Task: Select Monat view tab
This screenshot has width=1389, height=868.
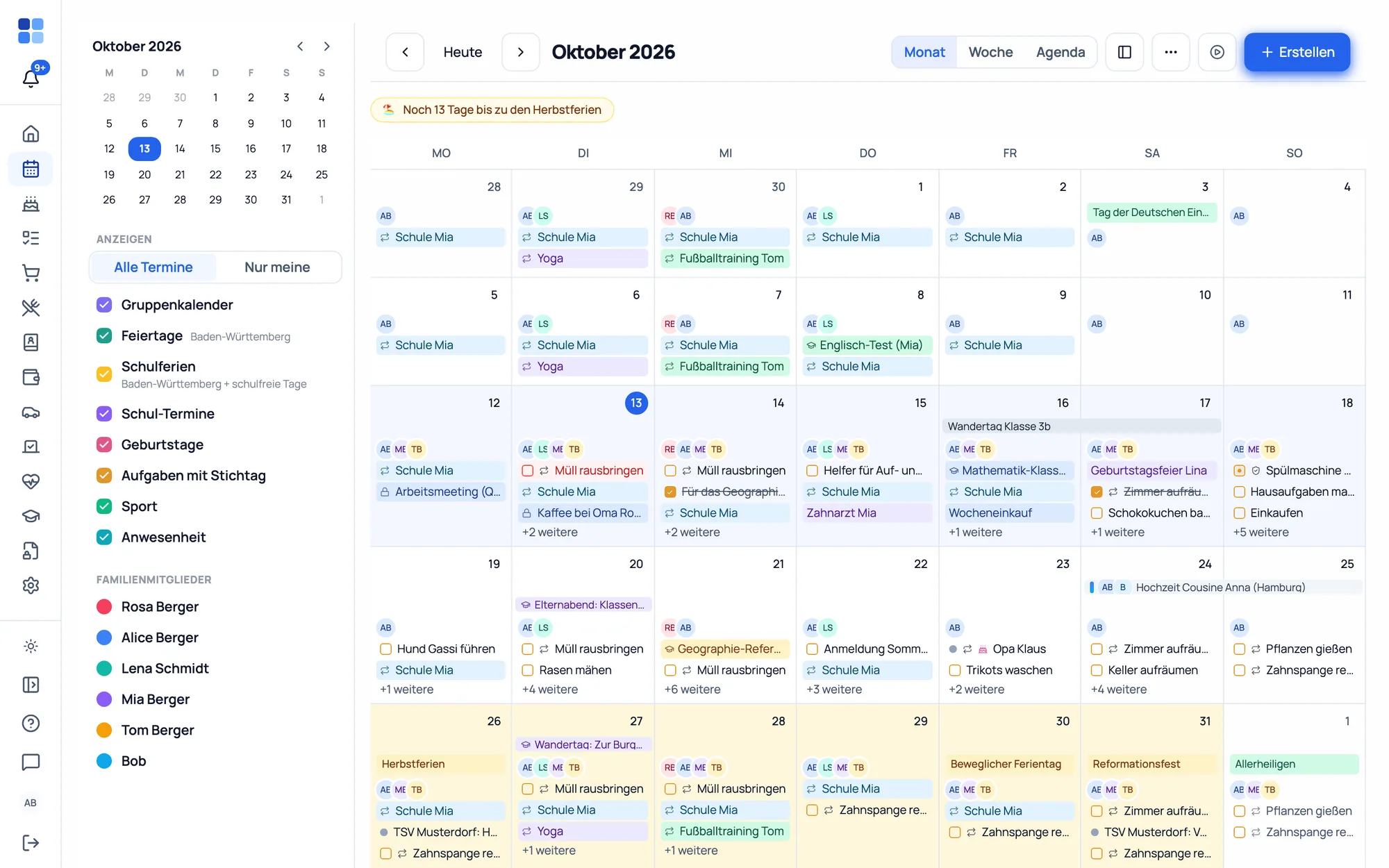Action: (x=924, y=52)
